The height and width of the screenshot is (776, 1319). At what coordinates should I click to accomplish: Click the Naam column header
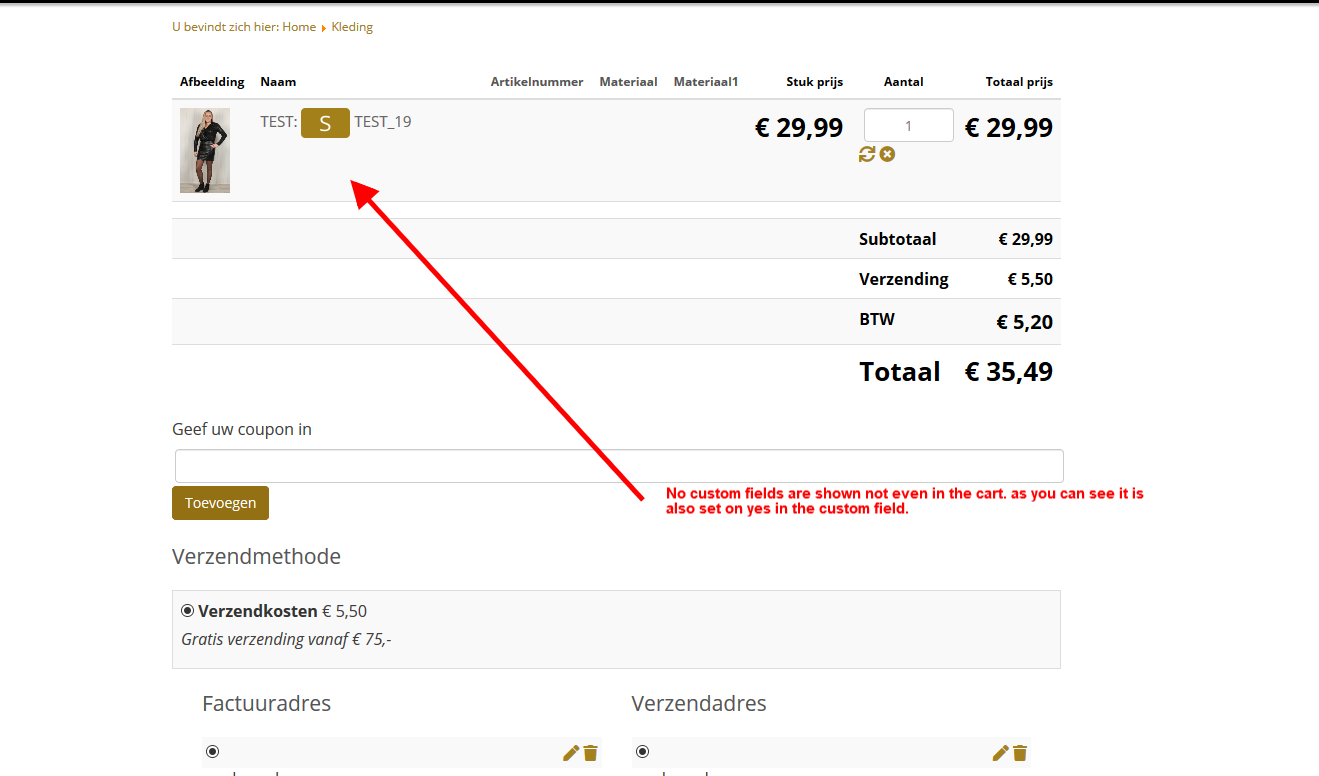(278, 82)
